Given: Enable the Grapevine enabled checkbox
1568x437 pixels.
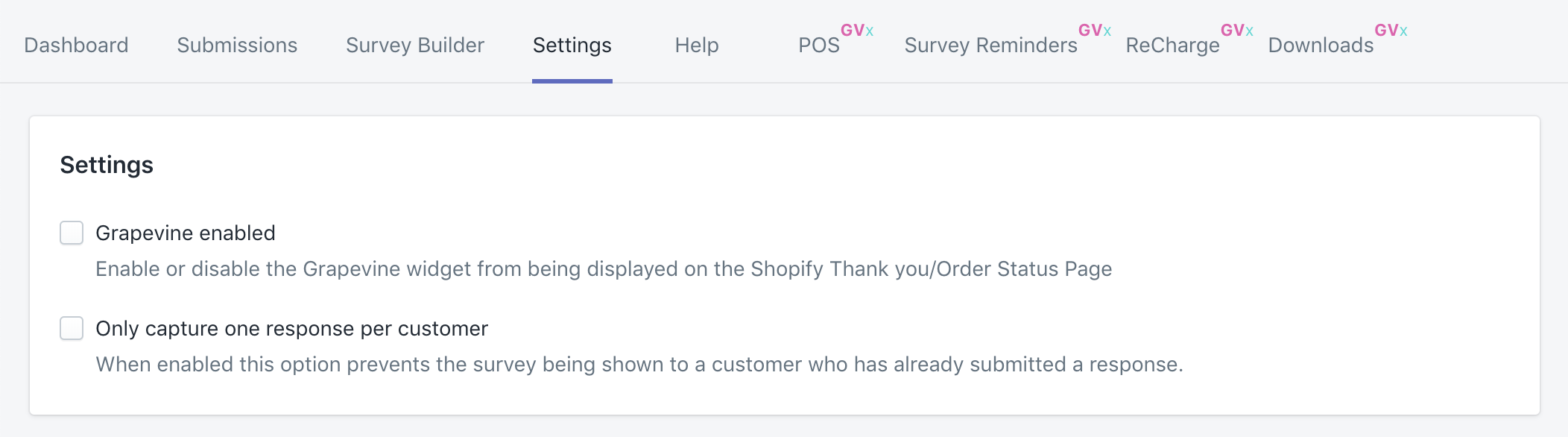Looking at the screenshot, I should pyautogui.click(x=72, y=233).
